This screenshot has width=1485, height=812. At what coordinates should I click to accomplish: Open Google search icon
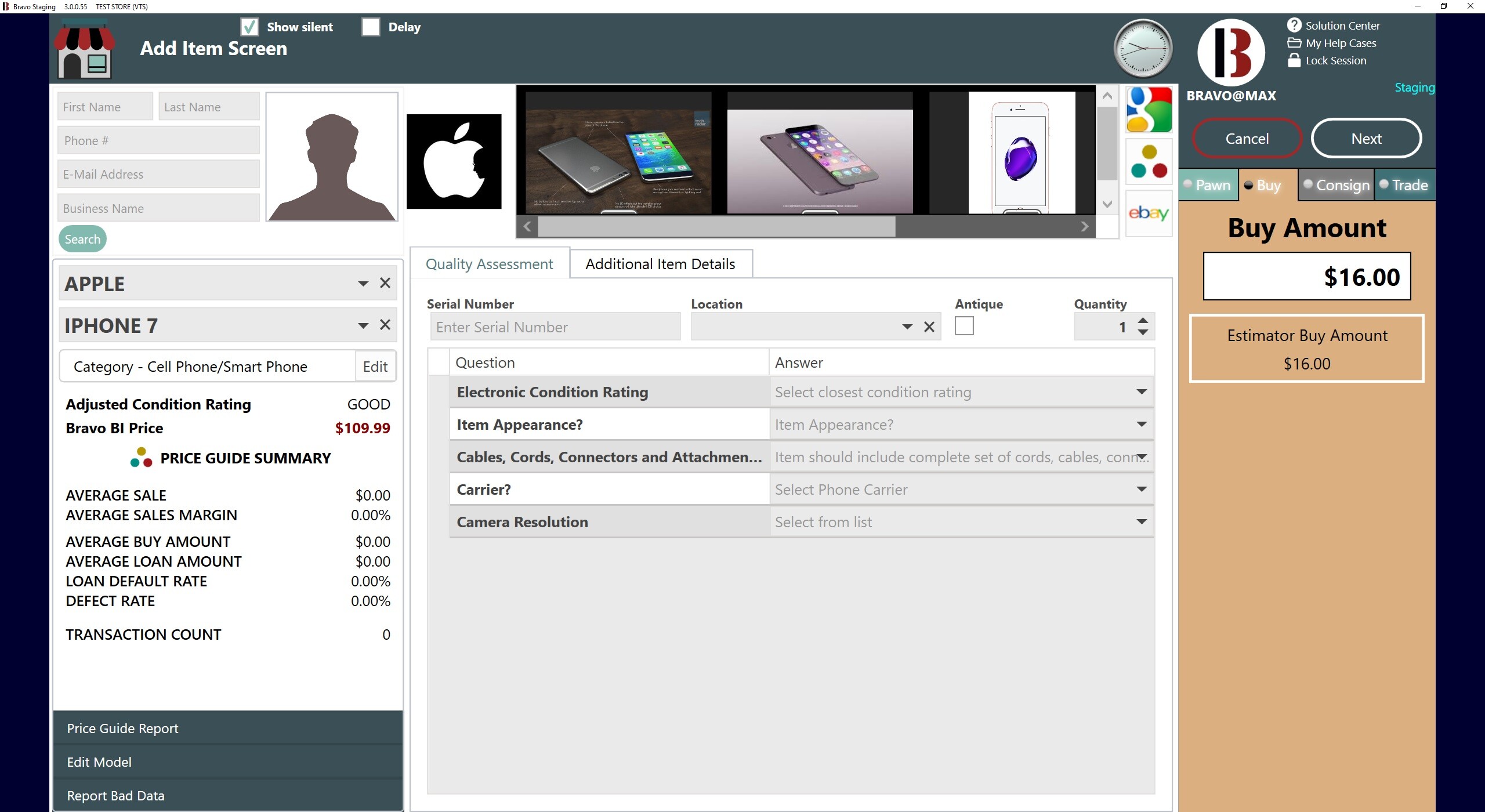[1149, 110]
